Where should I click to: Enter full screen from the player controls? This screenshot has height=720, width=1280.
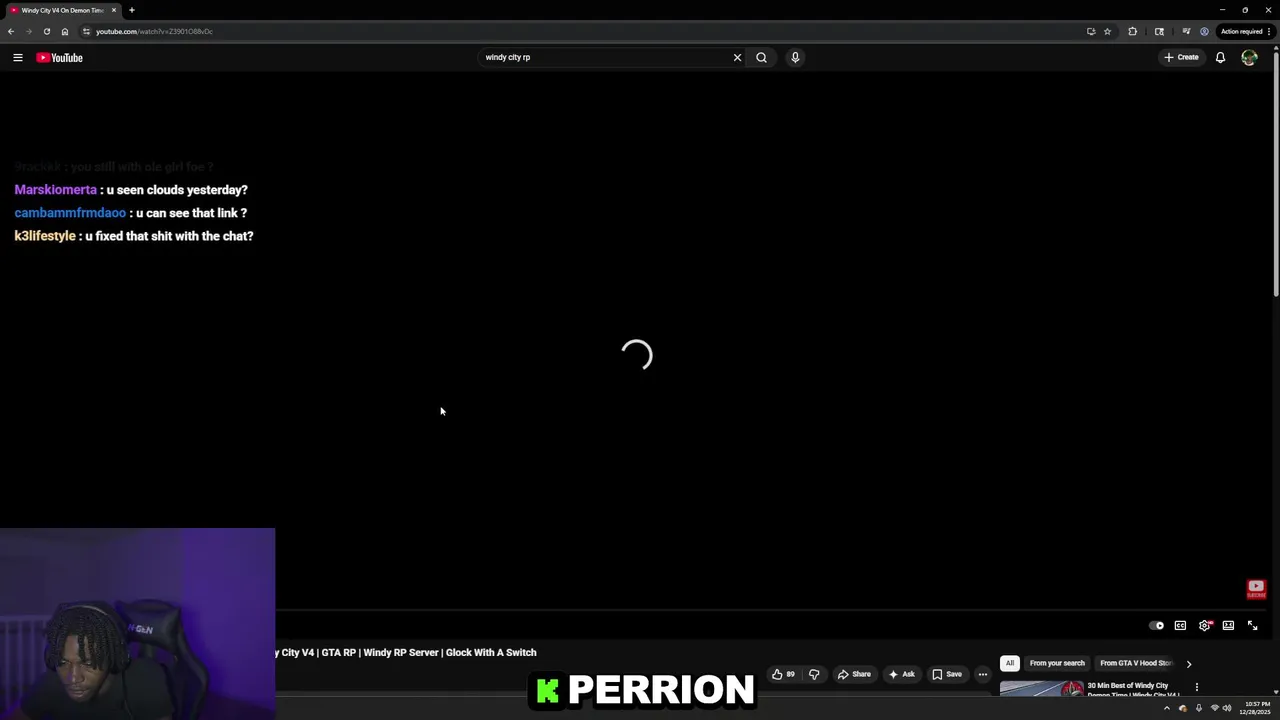click(x=1252, y=625)
